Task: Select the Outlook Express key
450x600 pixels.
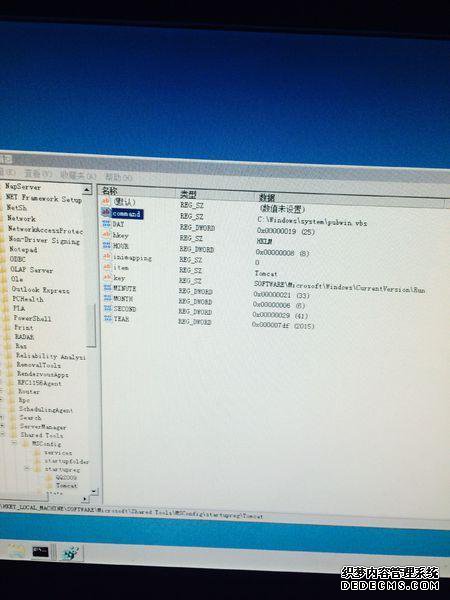Action: (41, 290)
